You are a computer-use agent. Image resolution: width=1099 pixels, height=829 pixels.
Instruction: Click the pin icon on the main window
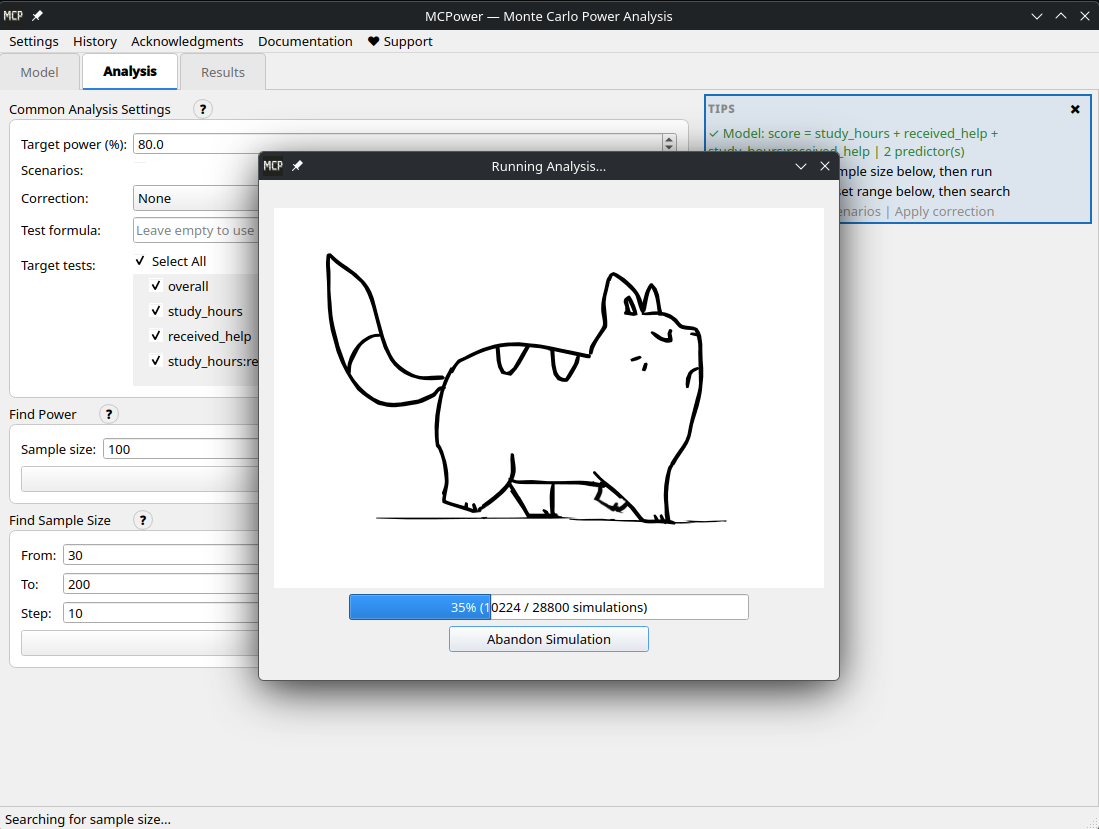click(34, 15)
